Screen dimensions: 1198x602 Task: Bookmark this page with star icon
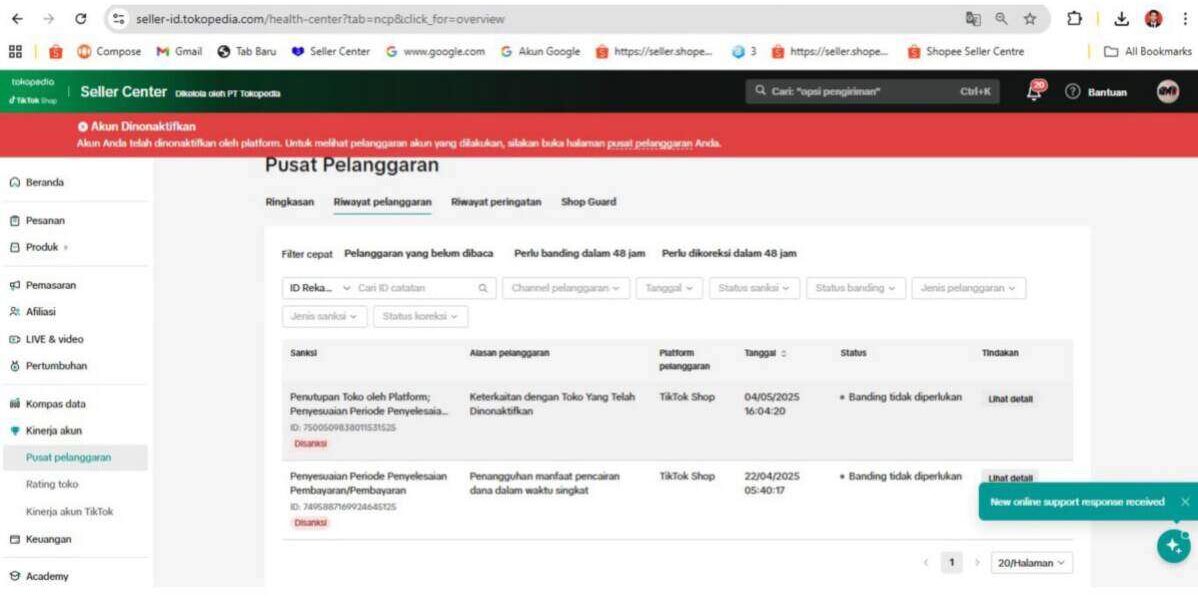1029,19
